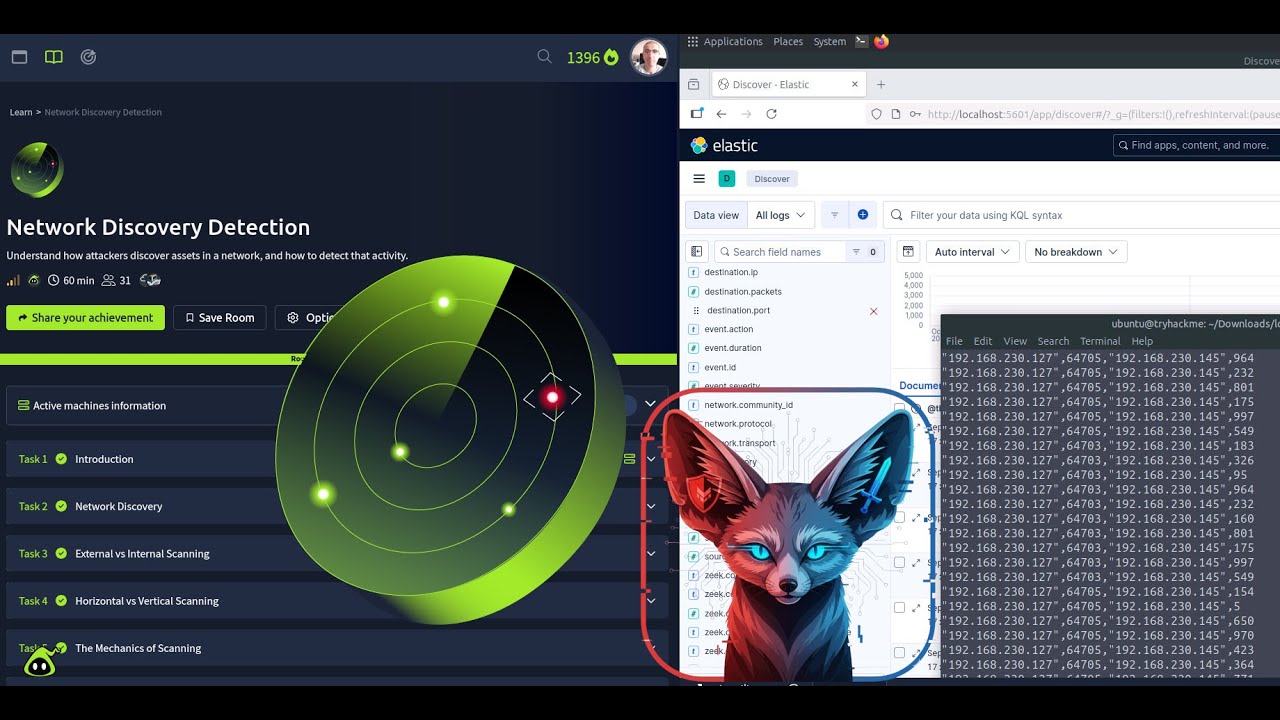
Task: Expand Task 3 External vs Internal Scanning chevron
Action: click(x=650, y=553)
